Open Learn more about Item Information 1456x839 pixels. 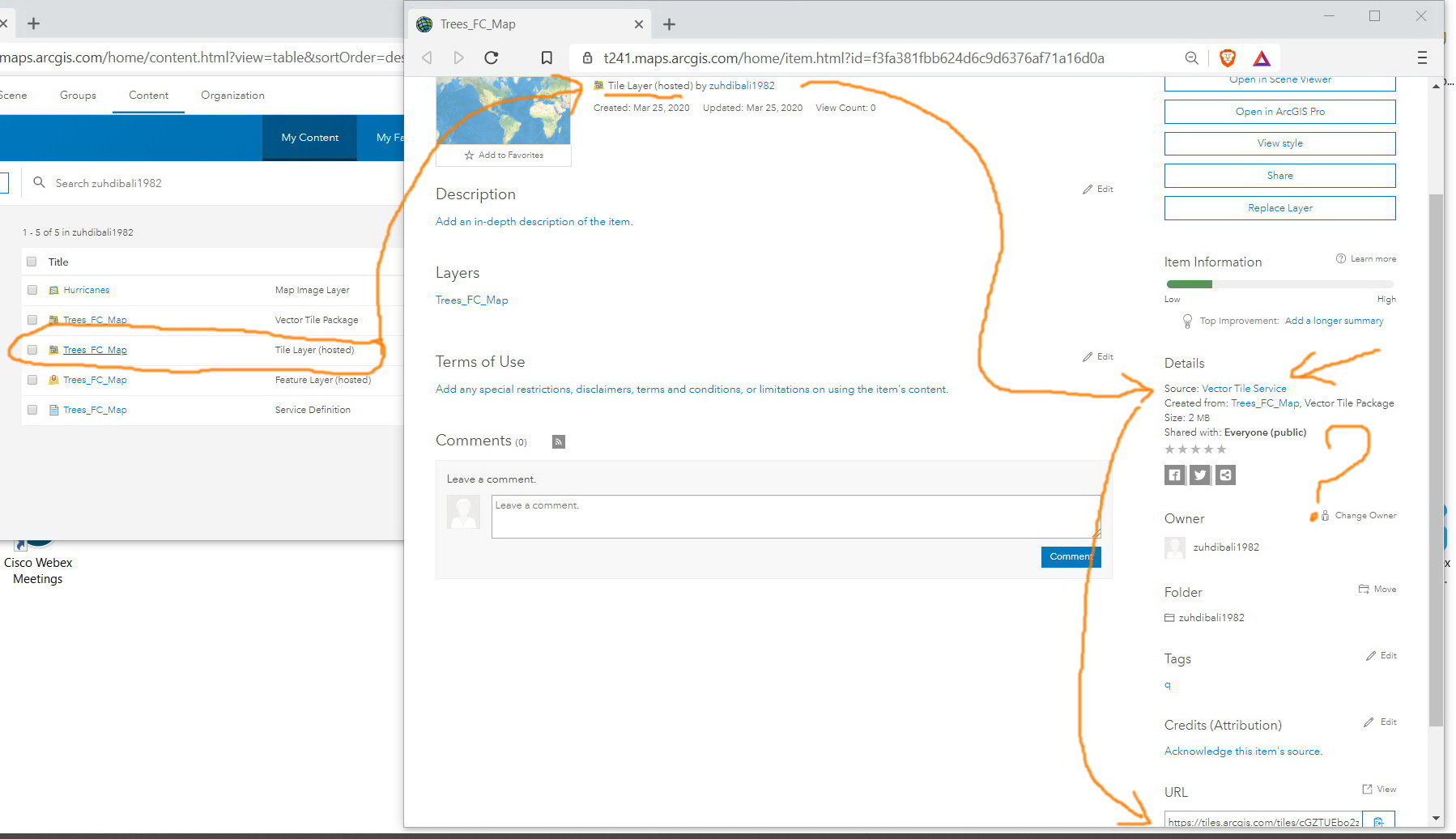coord(1366,258)
